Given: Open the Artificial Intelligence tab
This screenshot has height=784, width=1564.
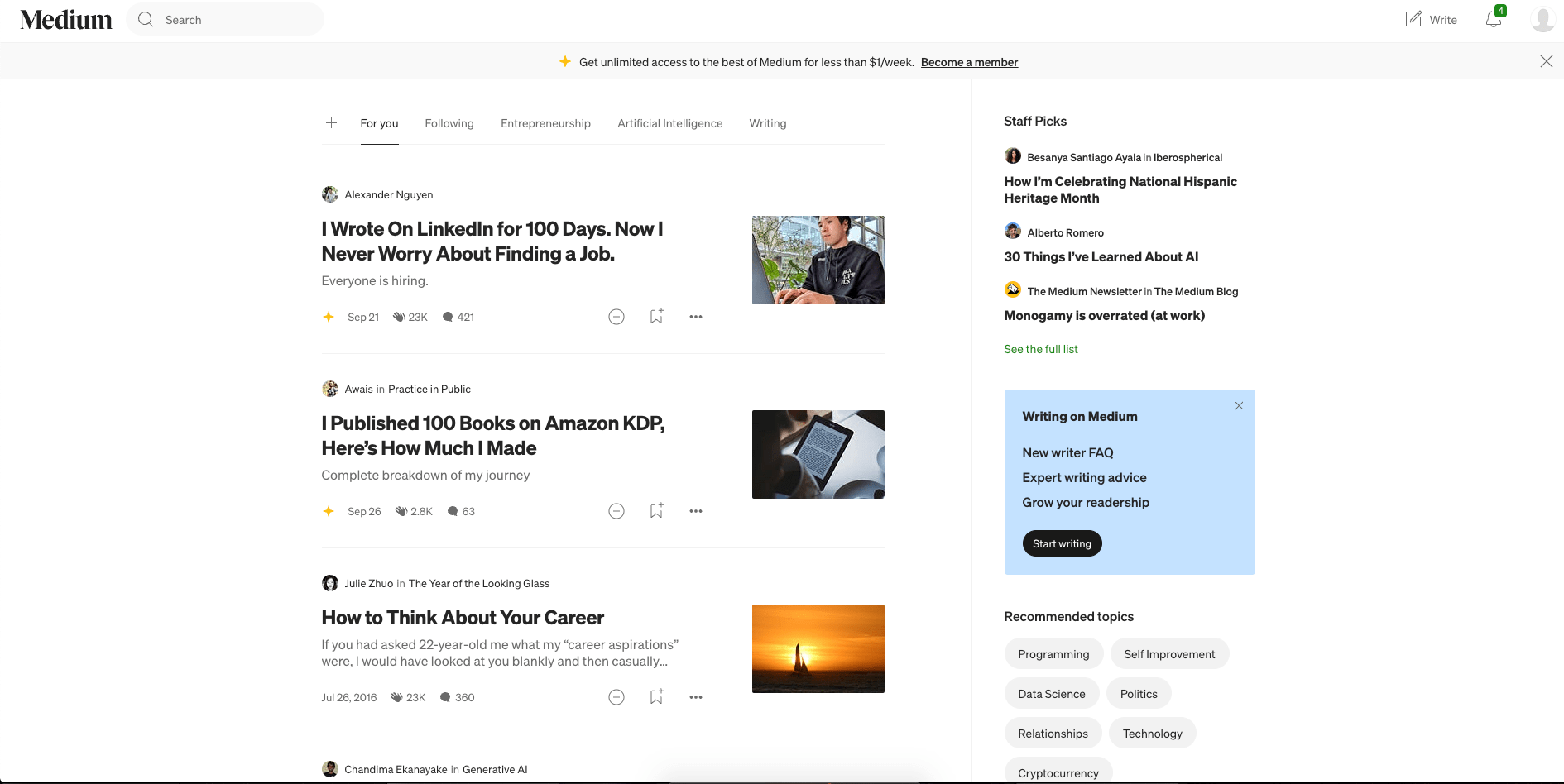Looking at the screenshot, I should [x=670, y=123].
